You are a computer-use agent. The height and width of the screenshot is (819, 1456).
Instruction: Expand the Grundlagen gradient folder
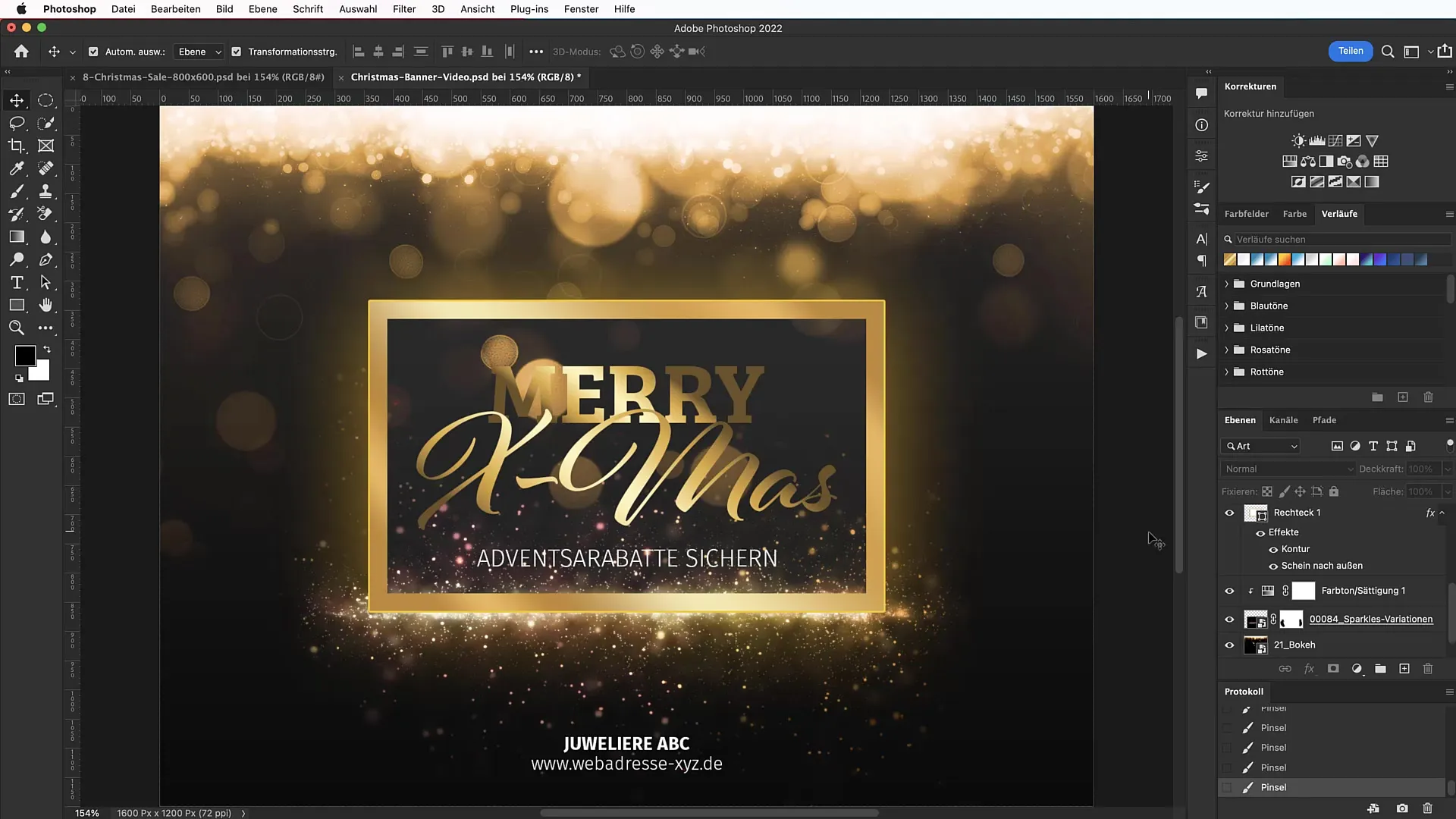[x=1226, y=284]
